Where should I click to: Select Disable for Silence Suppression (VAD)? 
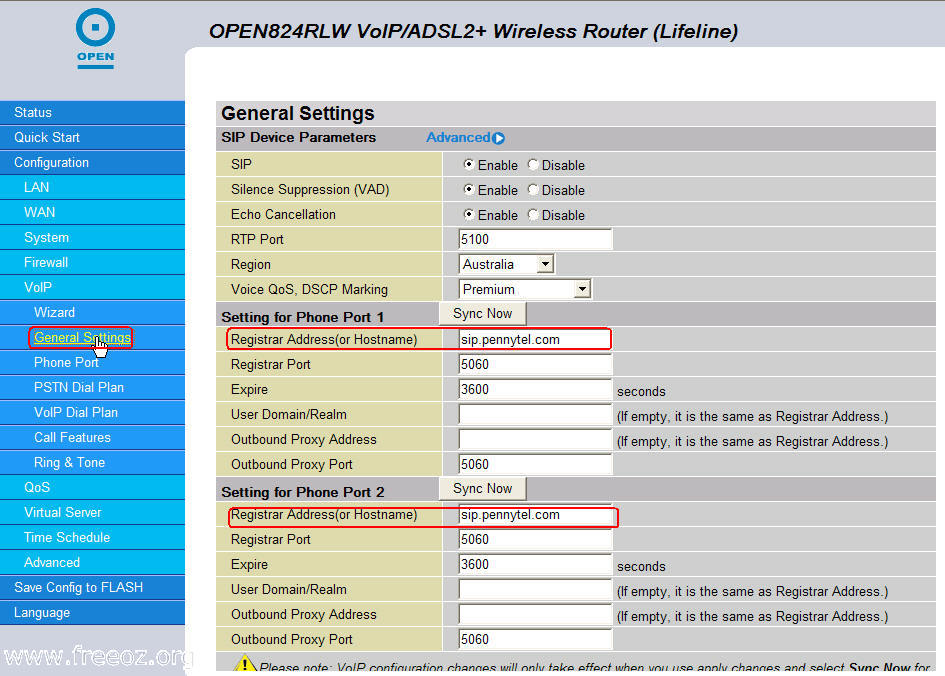533,190
